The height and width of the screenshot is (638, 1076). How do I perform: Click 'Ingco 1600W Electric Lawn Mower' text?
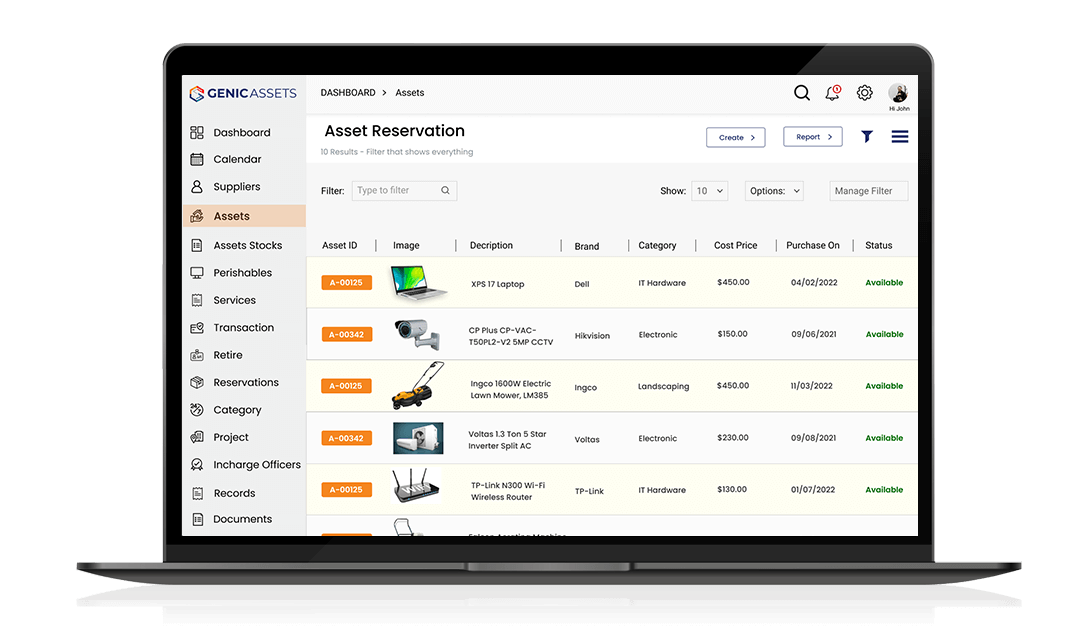511,390
